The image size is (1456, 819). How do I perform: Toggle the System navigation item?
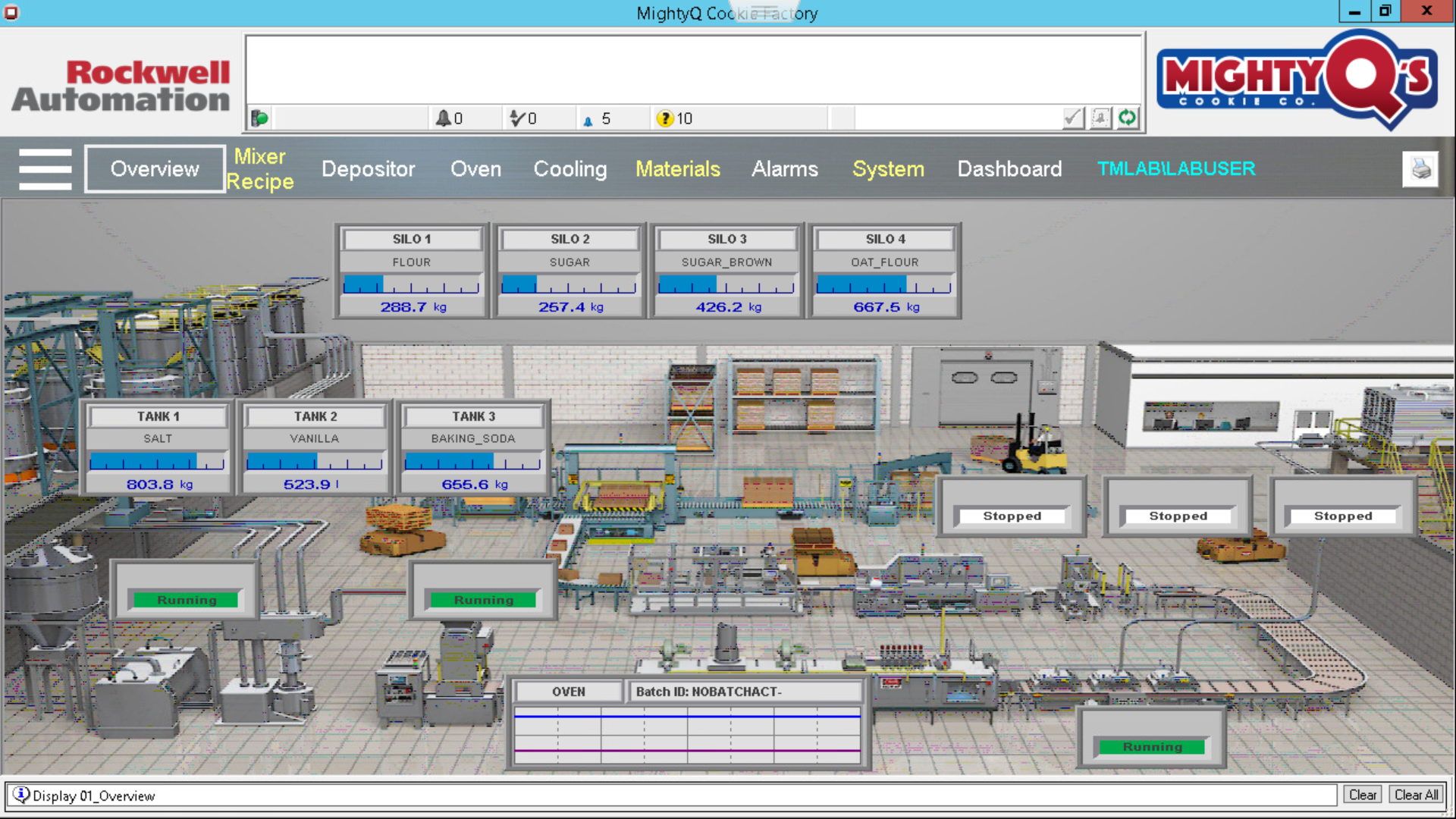886,168
